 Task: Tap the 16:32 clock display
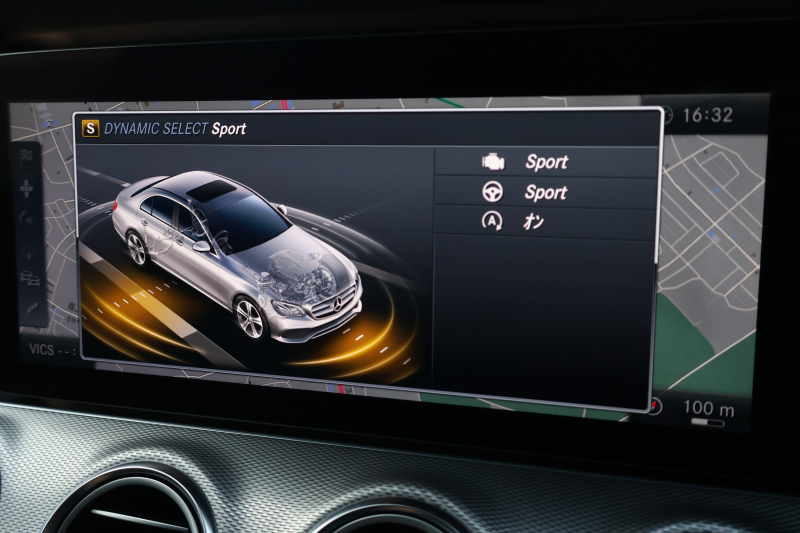[x=707, y=115]
